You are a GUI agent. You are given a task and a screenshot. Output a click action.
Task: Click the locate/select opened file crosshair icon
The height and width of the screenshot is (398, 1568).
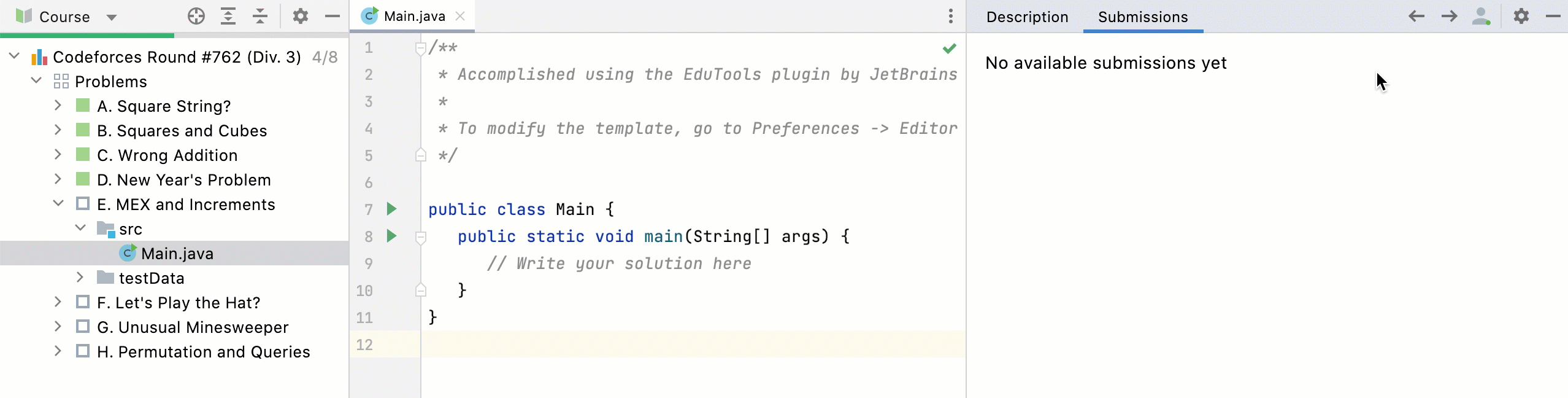click(x=196, y=16)
